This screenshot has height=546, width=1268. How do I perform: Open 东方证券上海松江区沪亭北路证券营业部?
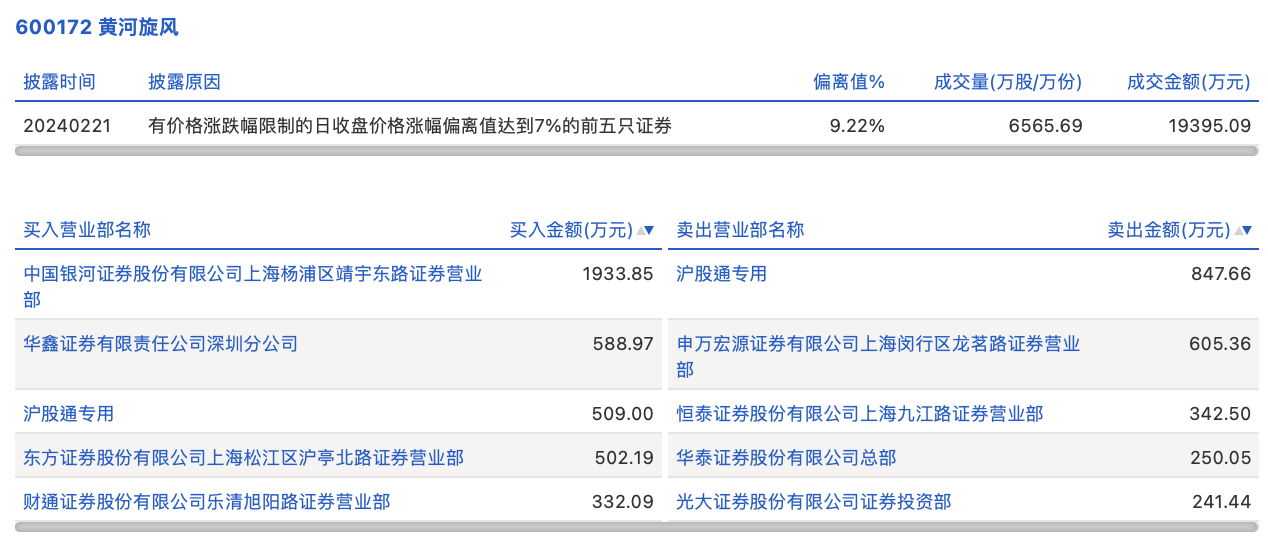point(244,458)
